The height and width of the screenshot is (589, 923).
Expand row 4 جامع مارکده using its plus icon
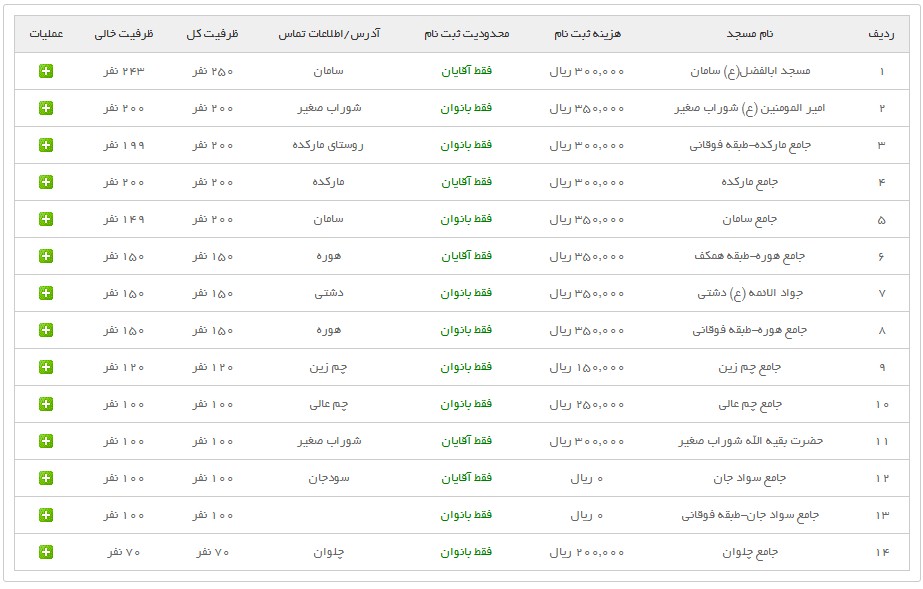click(46, 182)
